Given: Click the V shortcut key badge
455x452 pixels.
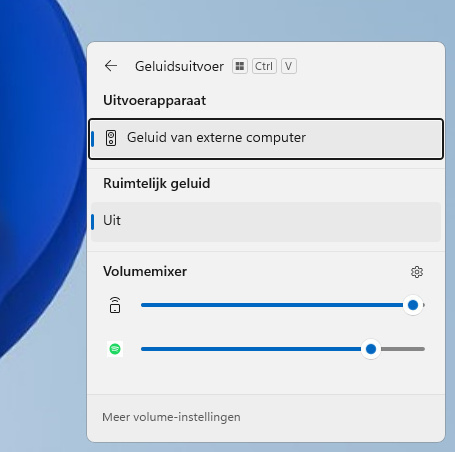Looking at the screenshot, I should click(289, 66).
